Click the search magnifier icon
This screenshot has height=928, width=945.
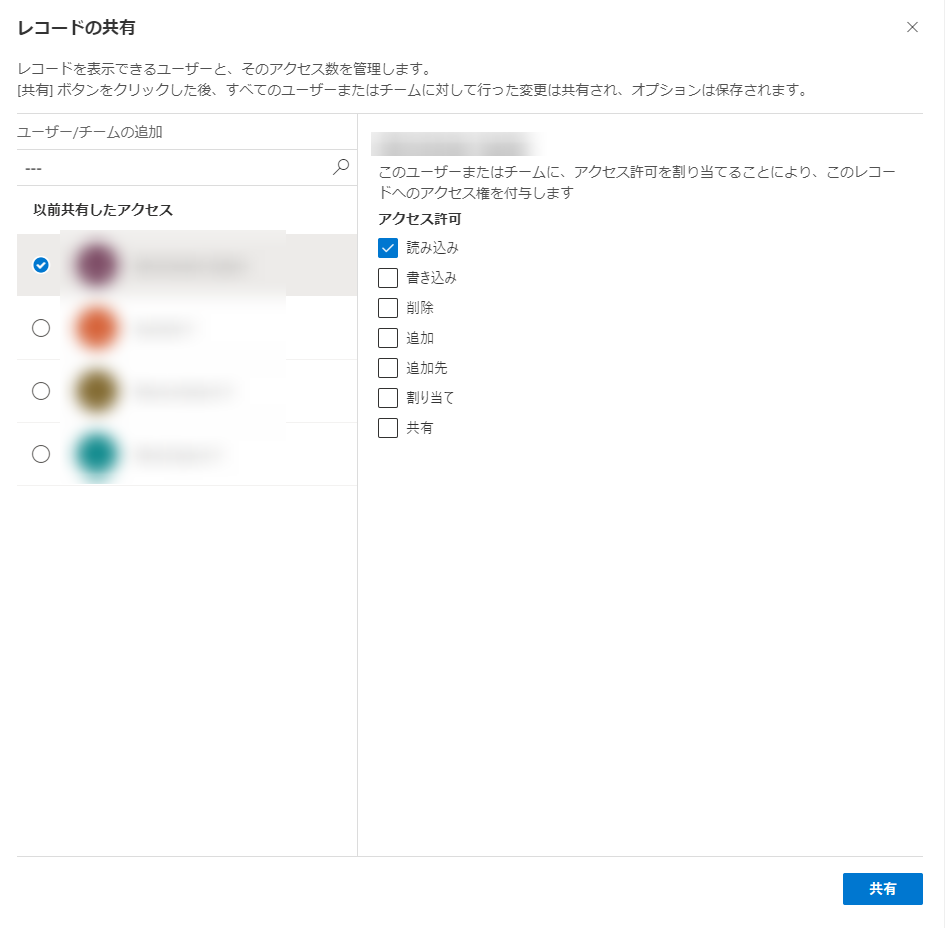click(x=341, y=167)
